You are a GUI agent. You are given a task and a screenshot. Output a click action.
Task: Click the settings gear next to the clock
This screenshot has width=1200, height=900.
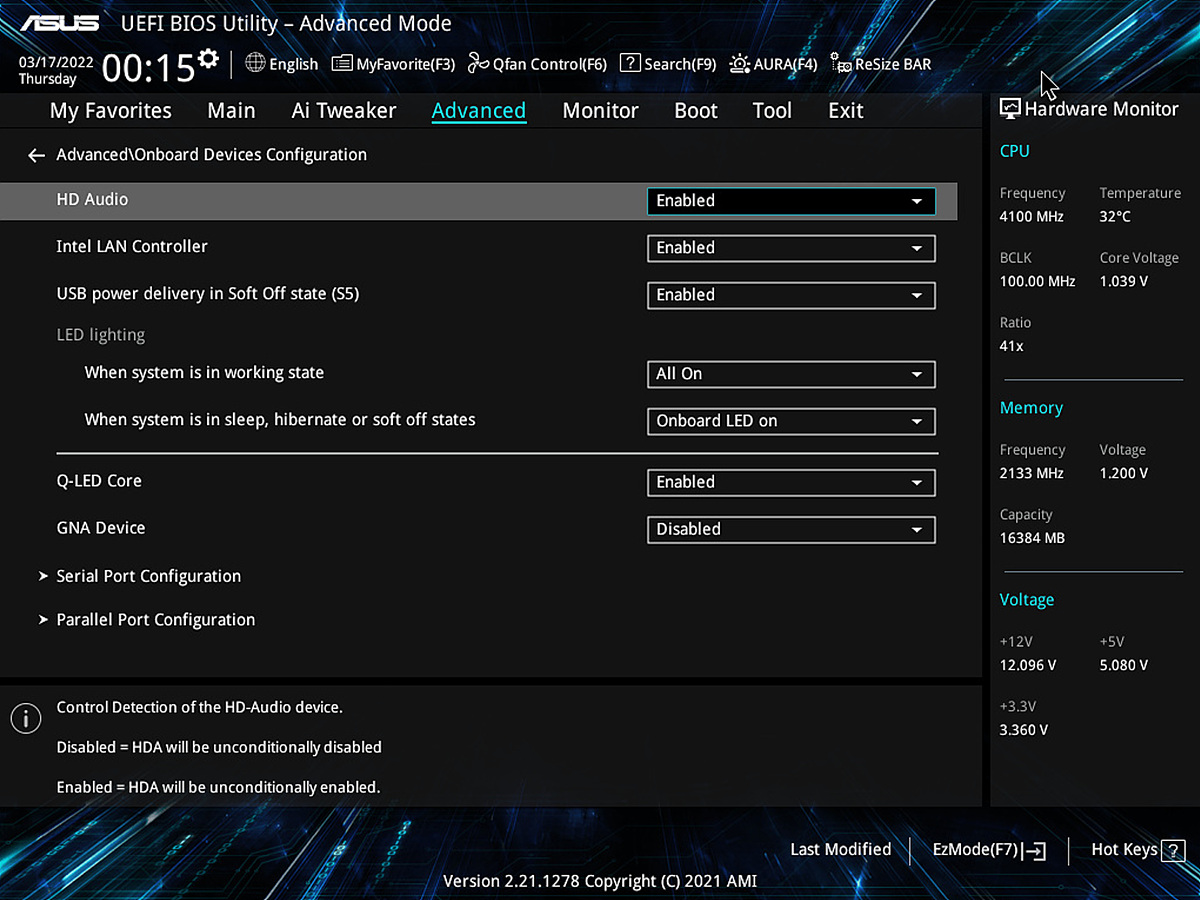coord(208,58)
